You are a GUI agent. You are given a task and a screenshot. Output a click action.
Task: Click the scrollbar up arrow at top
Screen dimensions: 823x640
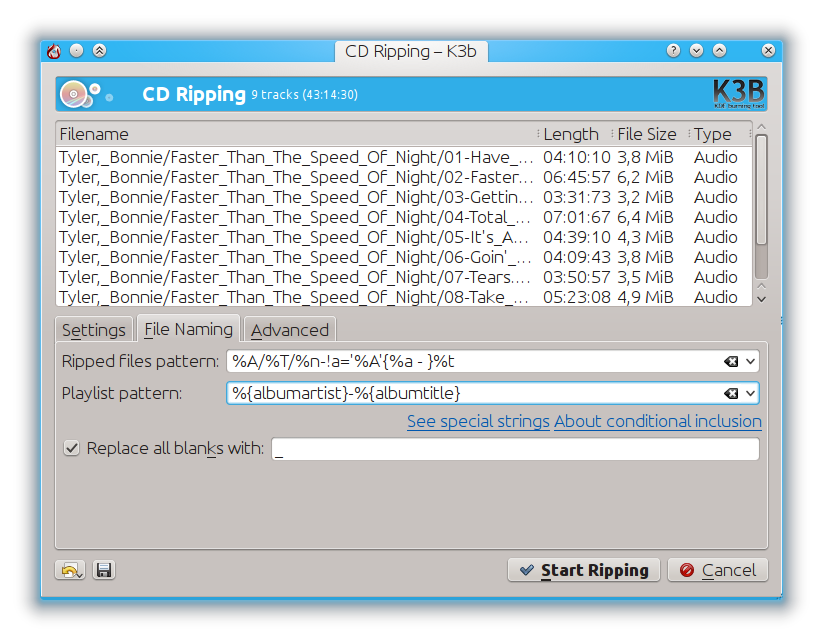click(762, 127)
